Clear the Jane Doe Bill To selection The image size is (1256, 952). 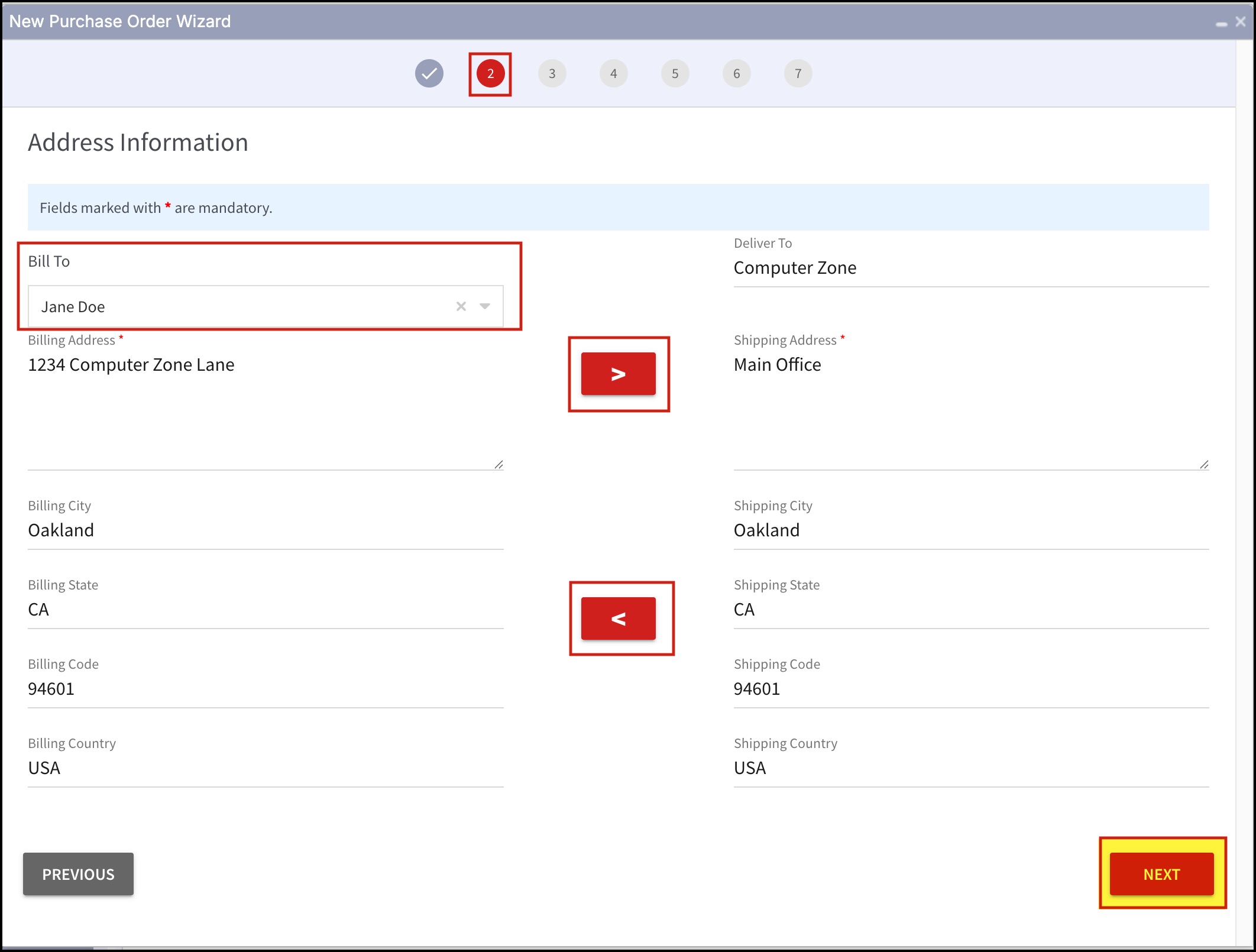pos(461,306)
